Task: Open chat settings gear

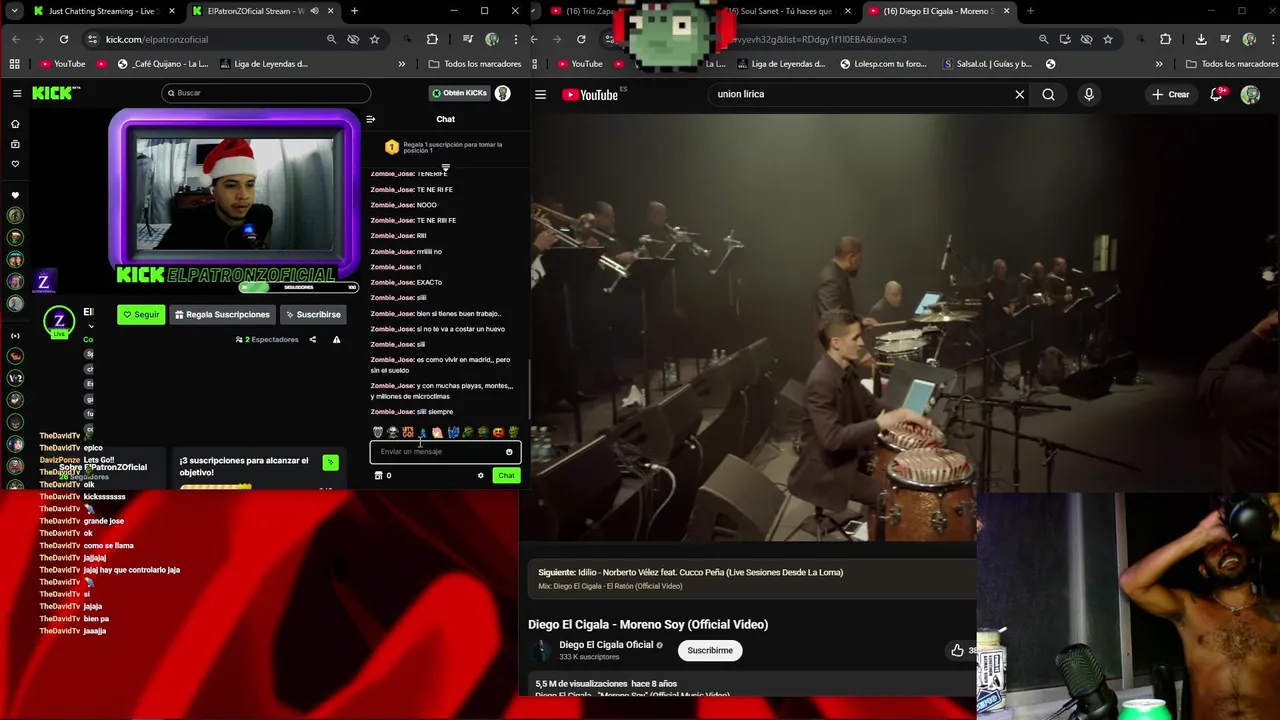Action: tap(480, 475)
